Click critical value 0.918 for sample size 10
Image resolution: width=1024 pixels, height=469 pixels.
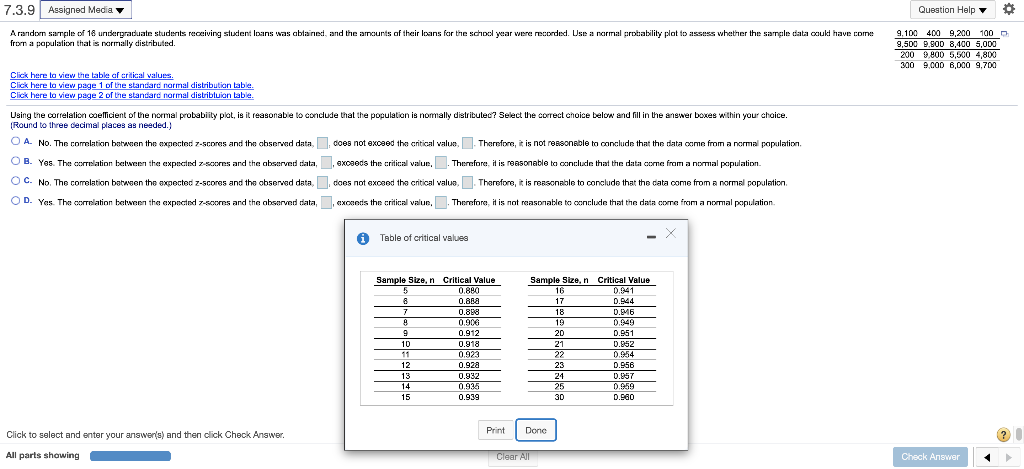pos(469,344)
